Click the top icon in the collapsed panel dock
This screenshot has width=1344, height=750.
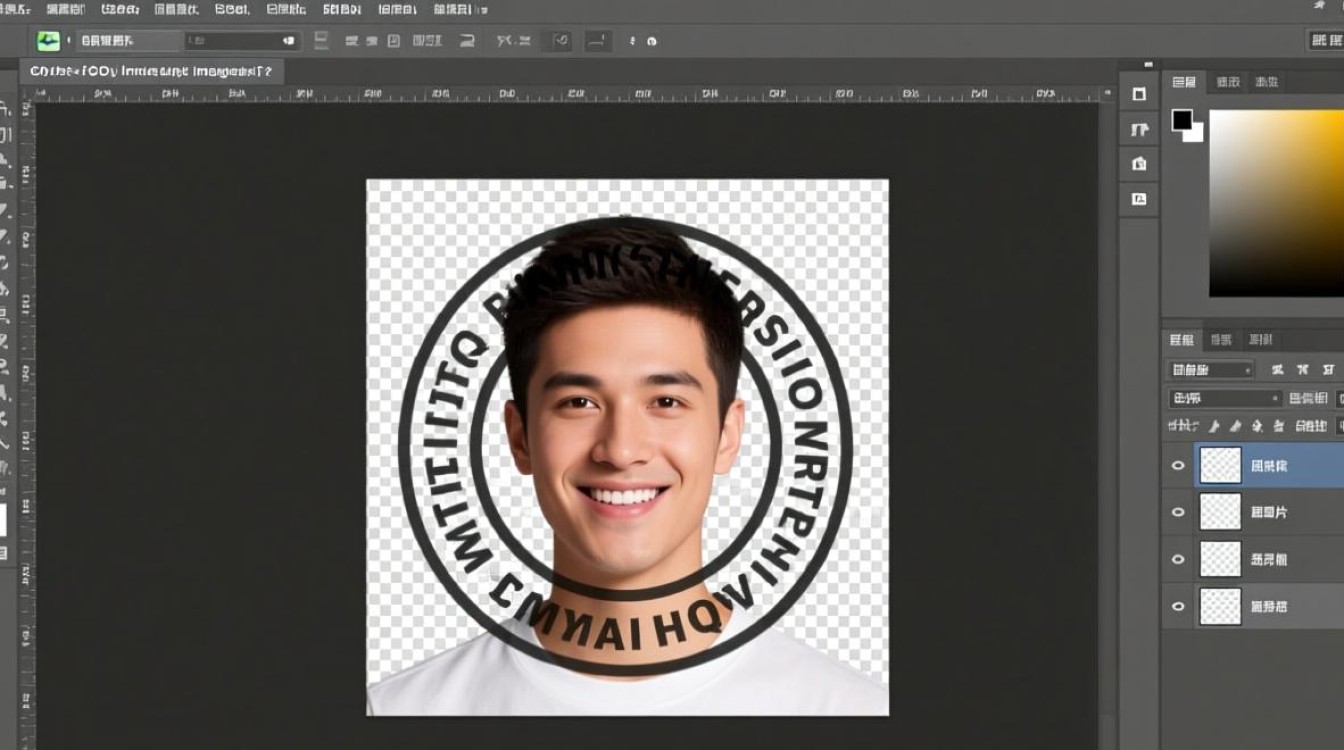pos(1138,94)
